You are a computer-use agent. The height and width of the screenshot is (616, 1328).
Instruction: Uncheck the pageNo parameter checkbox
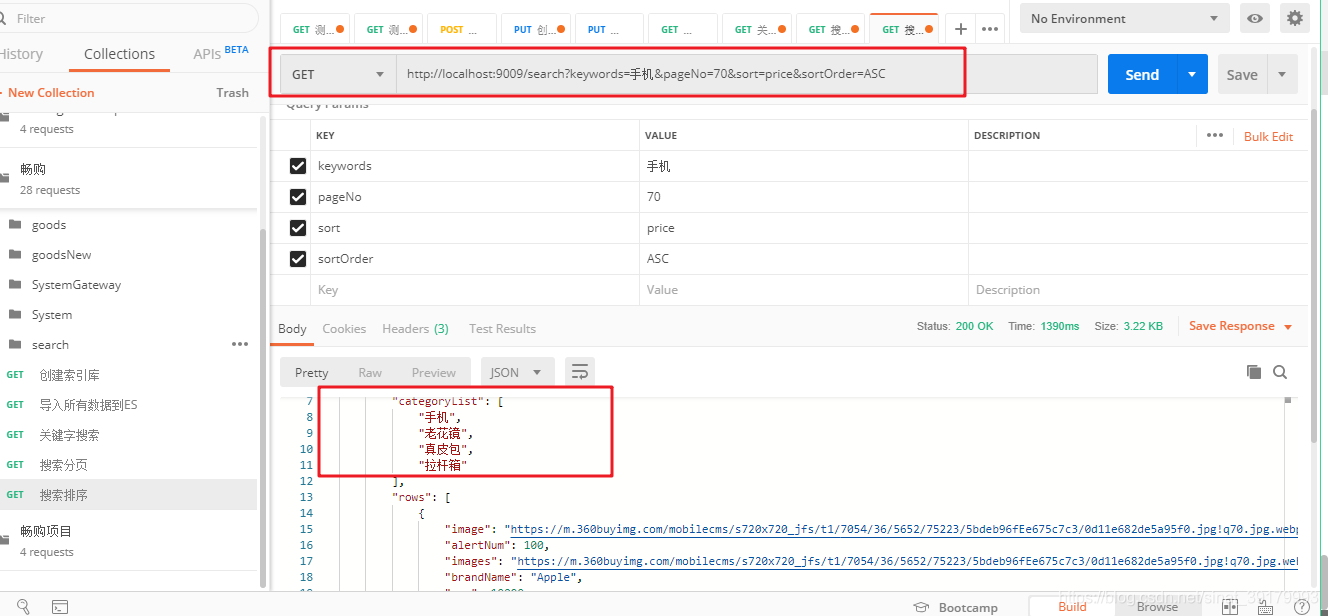(297, 197)
